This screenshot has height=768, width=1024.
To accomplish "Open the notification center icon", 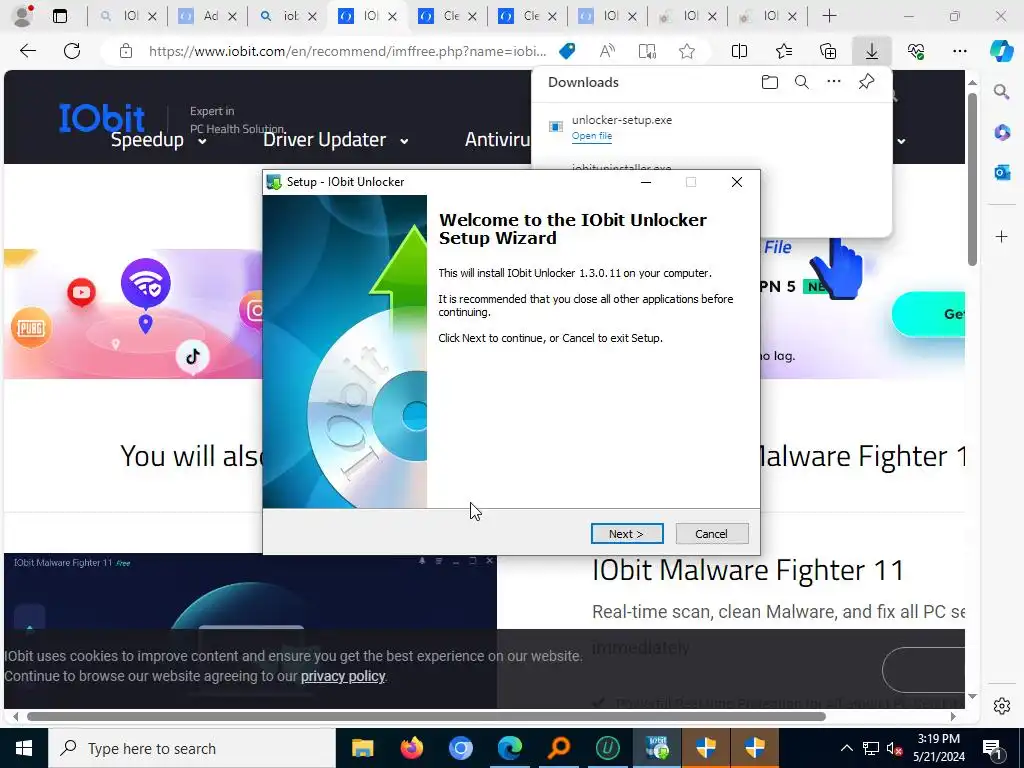I will point(993,748).
